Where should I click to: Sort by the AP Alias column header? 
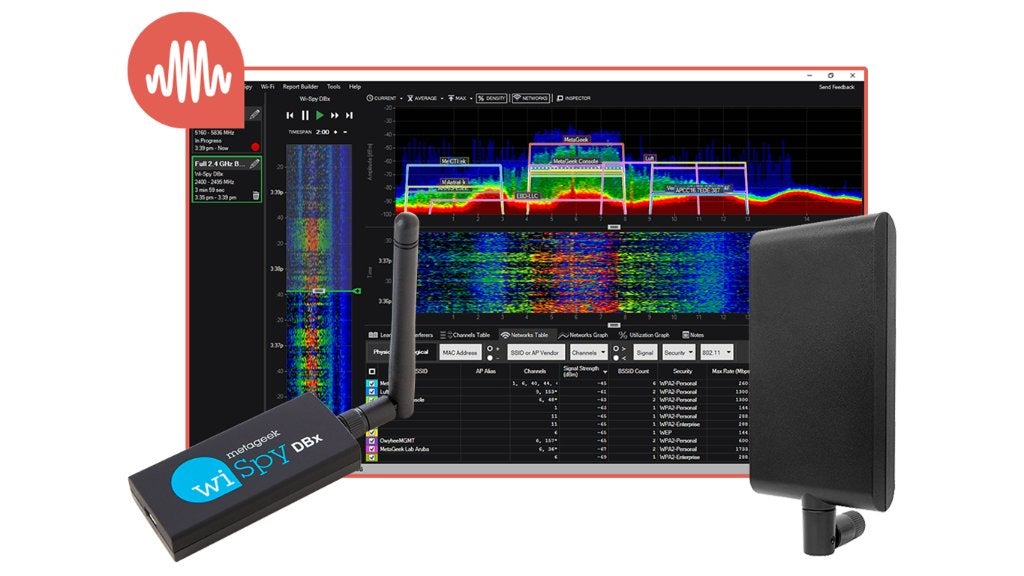point(485,371)
